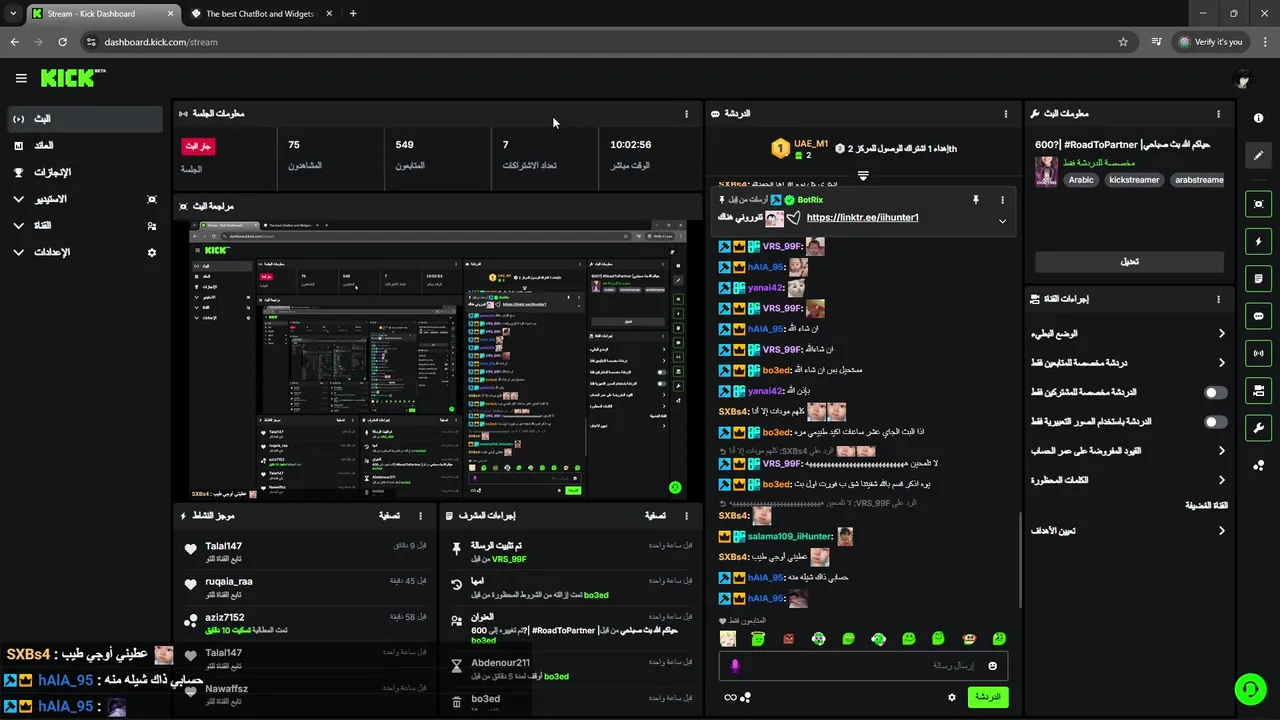Expand تعيين الأهداف goals row
The height and width of the screenshot is (720, 1280).
pyautogui.click(x=1127, y=531)
